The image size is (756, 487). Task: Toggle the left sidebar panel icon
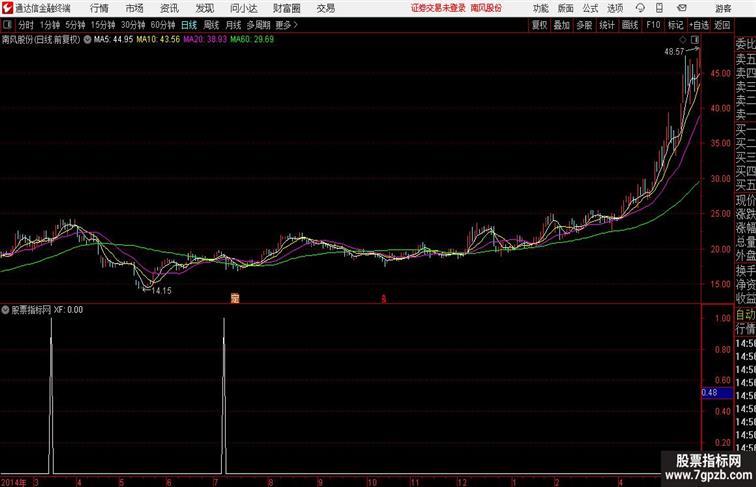click(7, 25)
